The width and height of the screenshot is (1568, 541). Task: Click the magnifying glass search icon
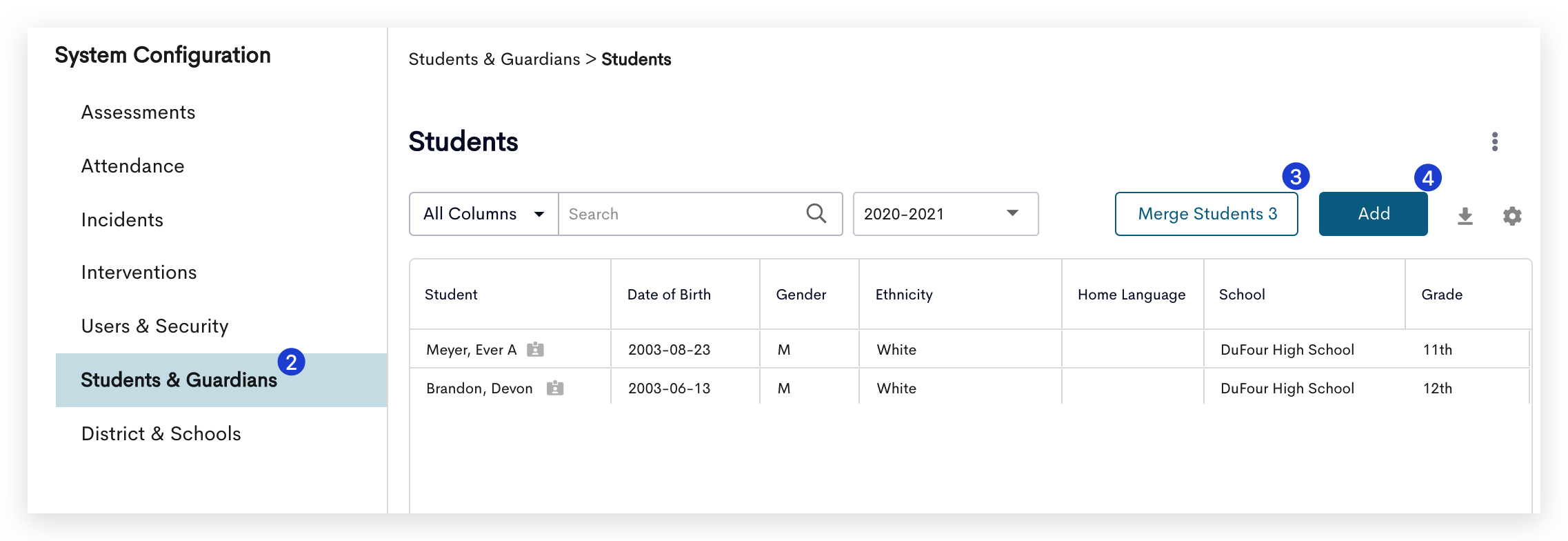coord(816,213)
